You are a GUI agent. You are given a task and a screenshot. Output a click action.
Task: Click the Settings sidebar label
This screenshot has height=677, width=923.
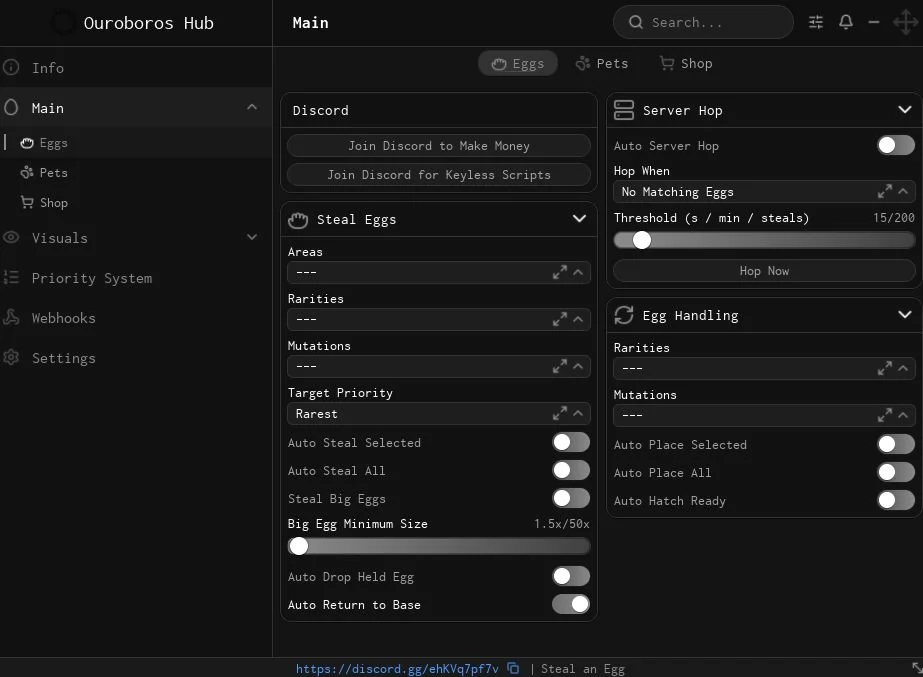pos(64,358)
